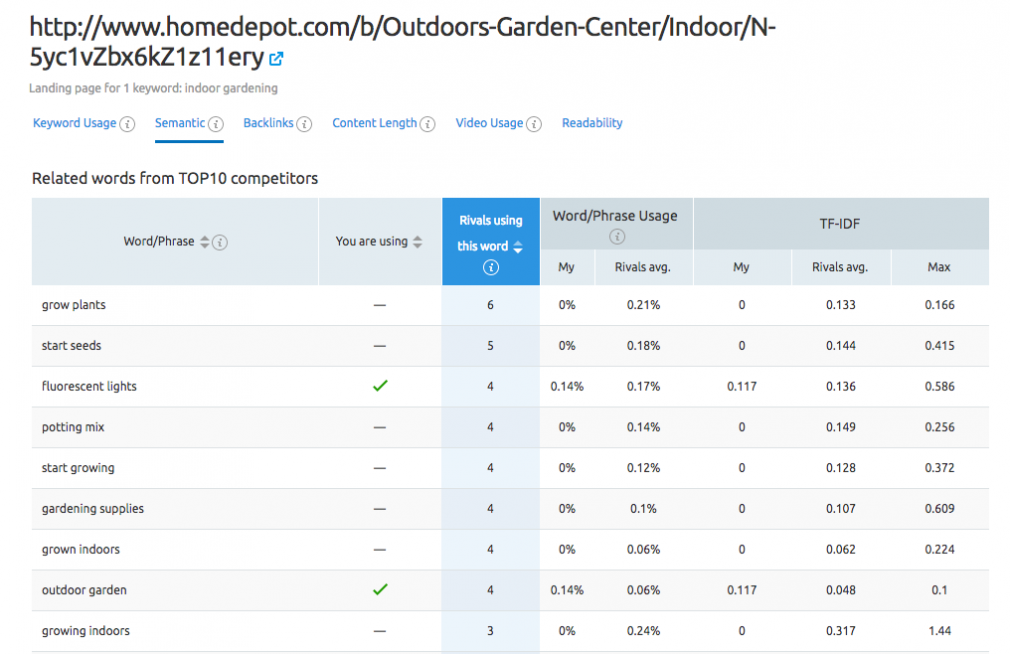
Task: Click the rivals count 5 for start seeds
Action: tap(490, 346)
